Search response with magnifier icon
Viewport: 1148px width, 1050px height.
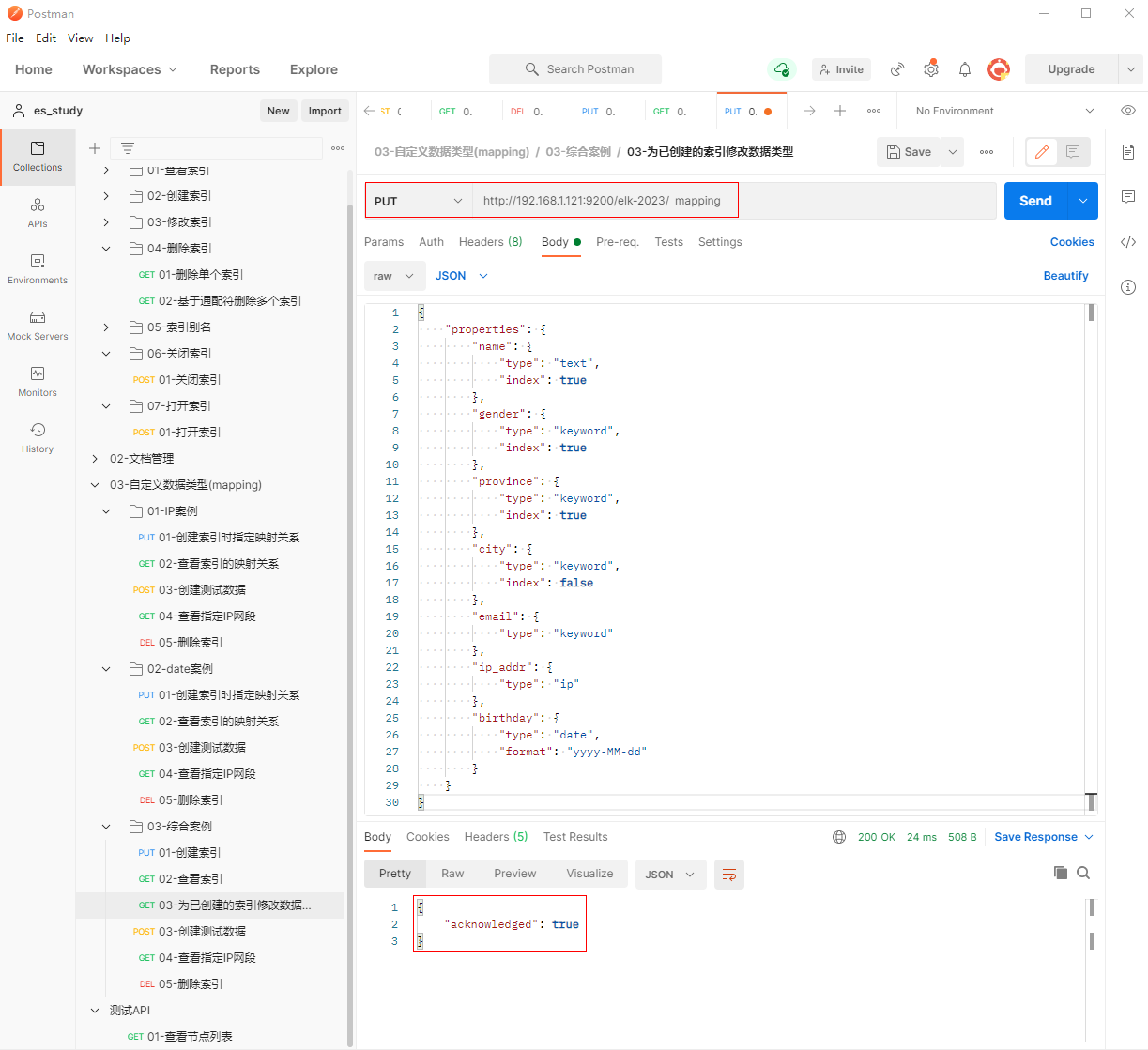(1083, 873)
